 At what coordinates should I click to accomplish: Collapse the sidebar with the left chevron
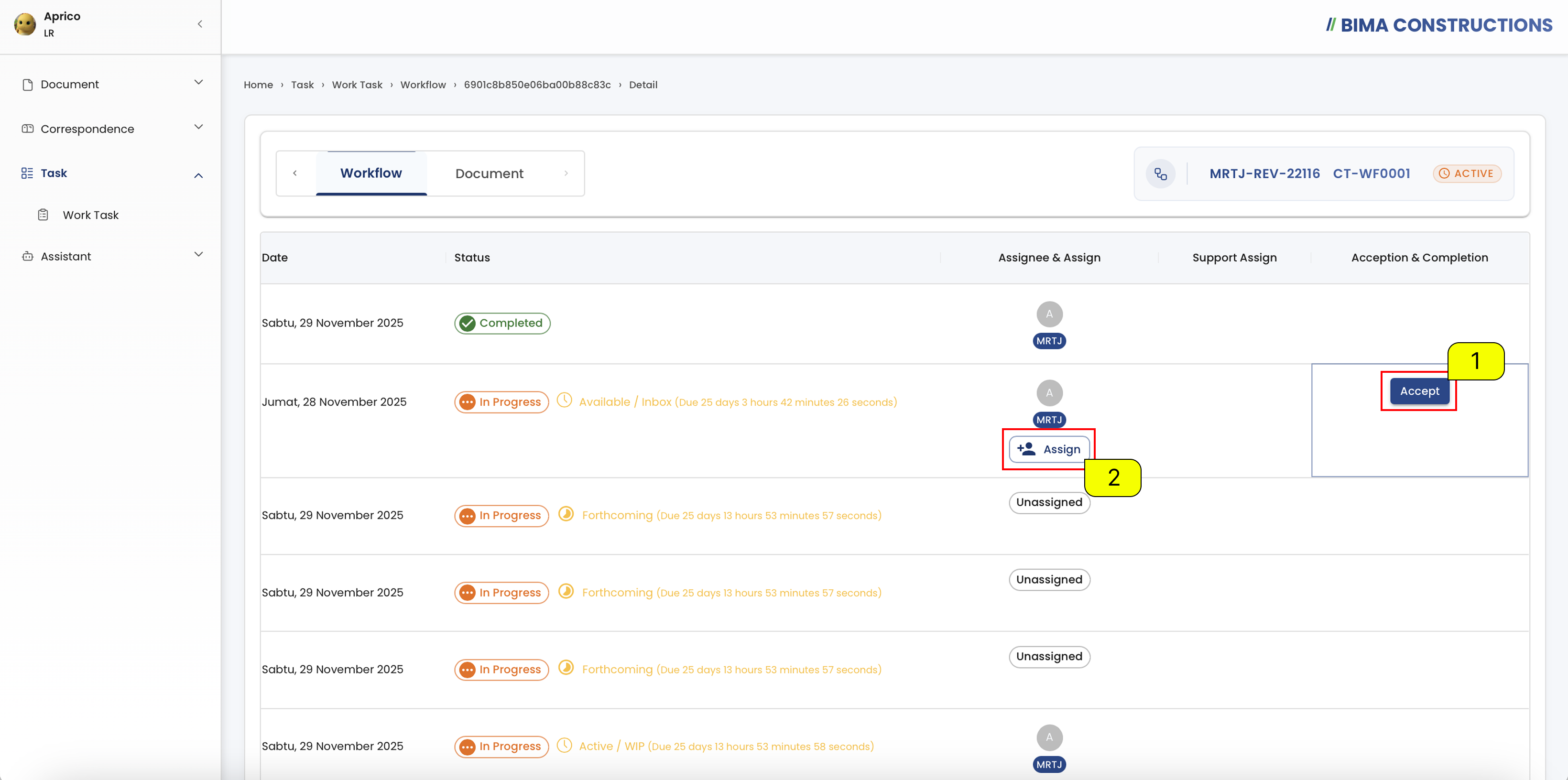coord(200,24)
